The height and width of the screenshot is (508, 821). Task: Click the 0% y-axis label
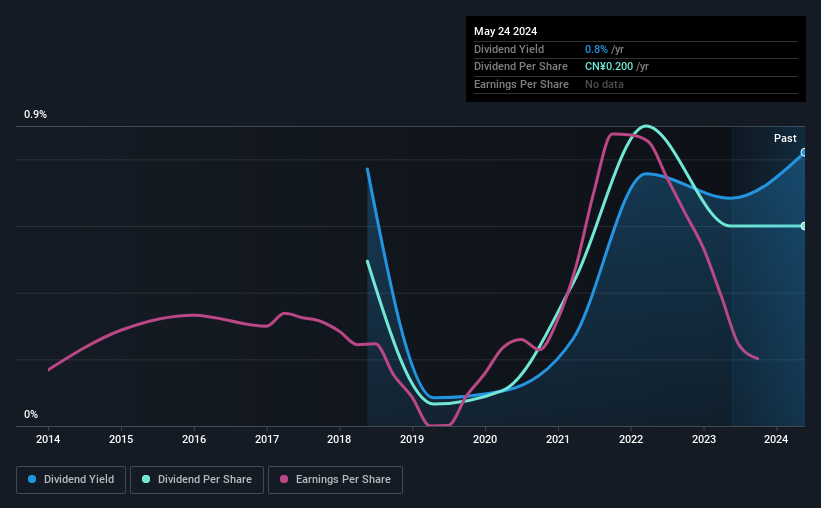click(31, 414)
